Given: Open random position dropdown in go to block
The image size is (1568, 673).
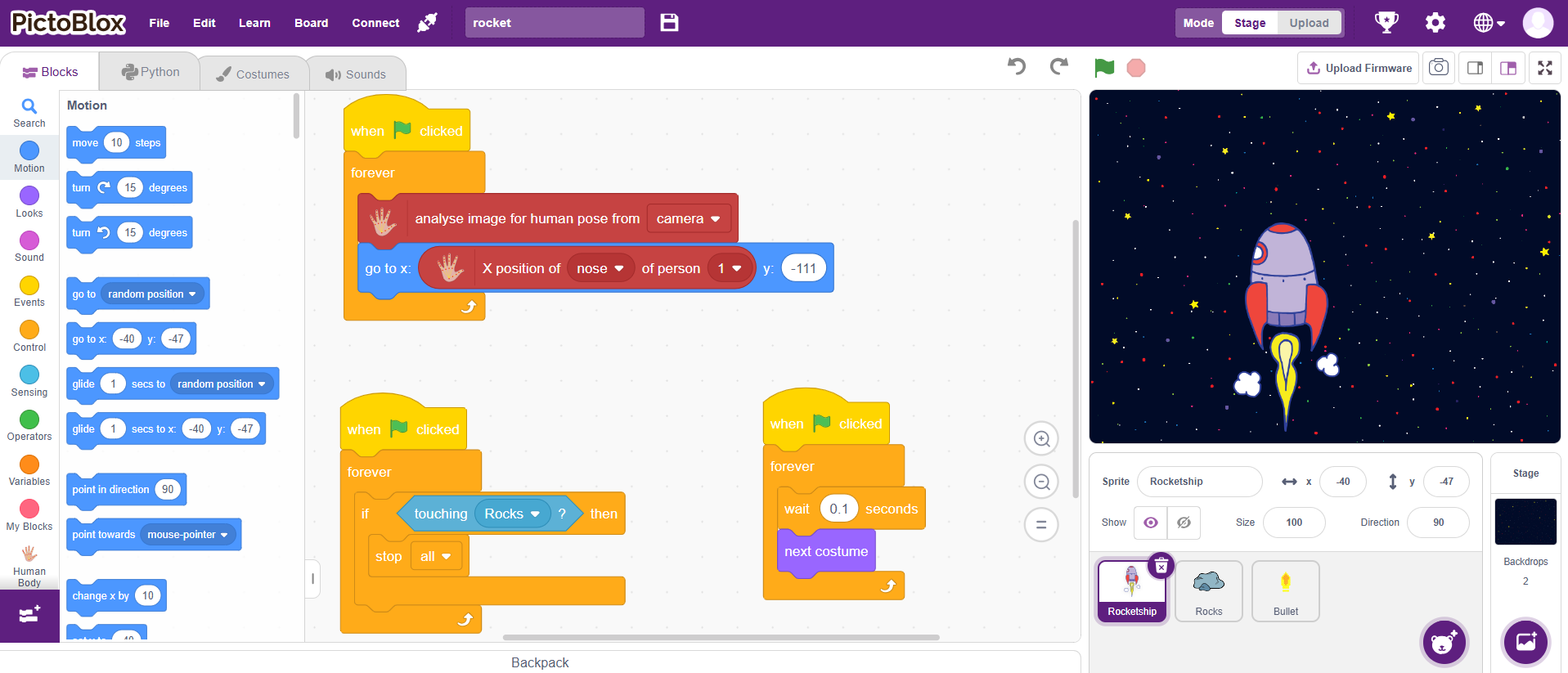Looking at the screenshot, I should pos(152,294).
